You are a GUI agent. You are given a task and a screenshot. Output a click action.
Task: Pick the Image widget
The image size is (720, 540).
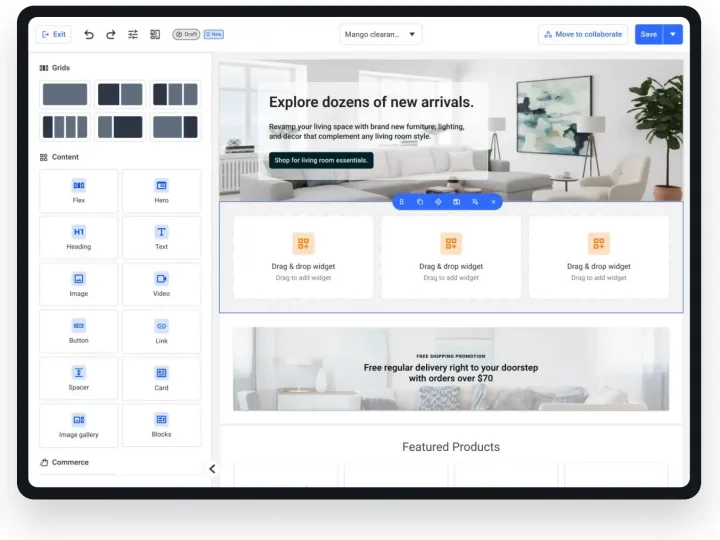(79, 285)
